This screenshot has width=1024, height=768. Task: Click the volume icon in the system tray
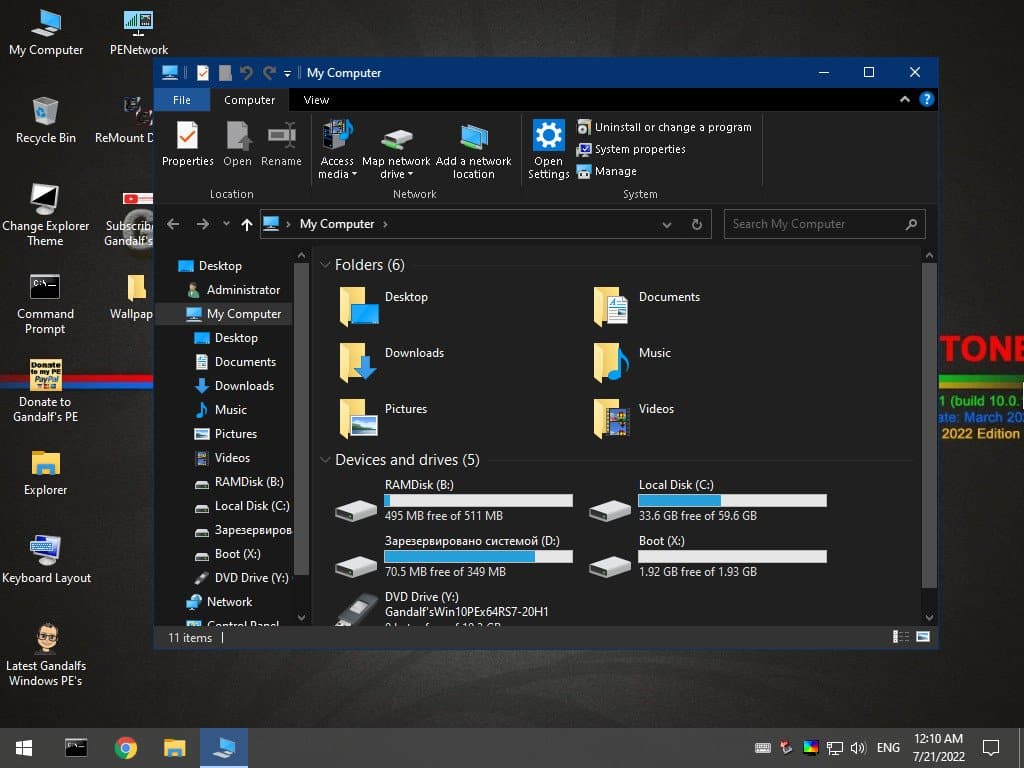coord(858,748)
